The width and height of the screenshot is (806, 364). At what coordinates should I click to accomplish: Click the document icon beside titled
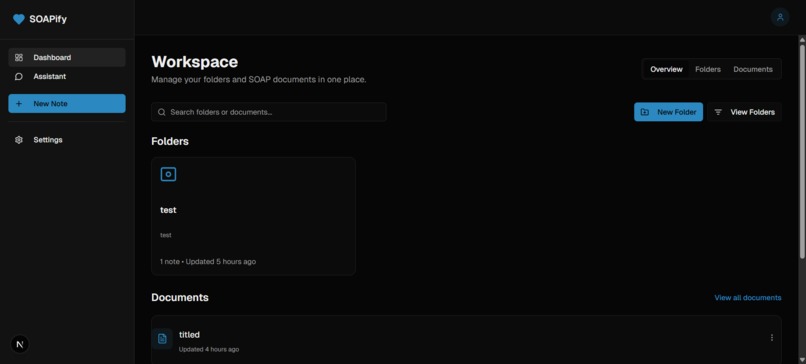(162, 338)
